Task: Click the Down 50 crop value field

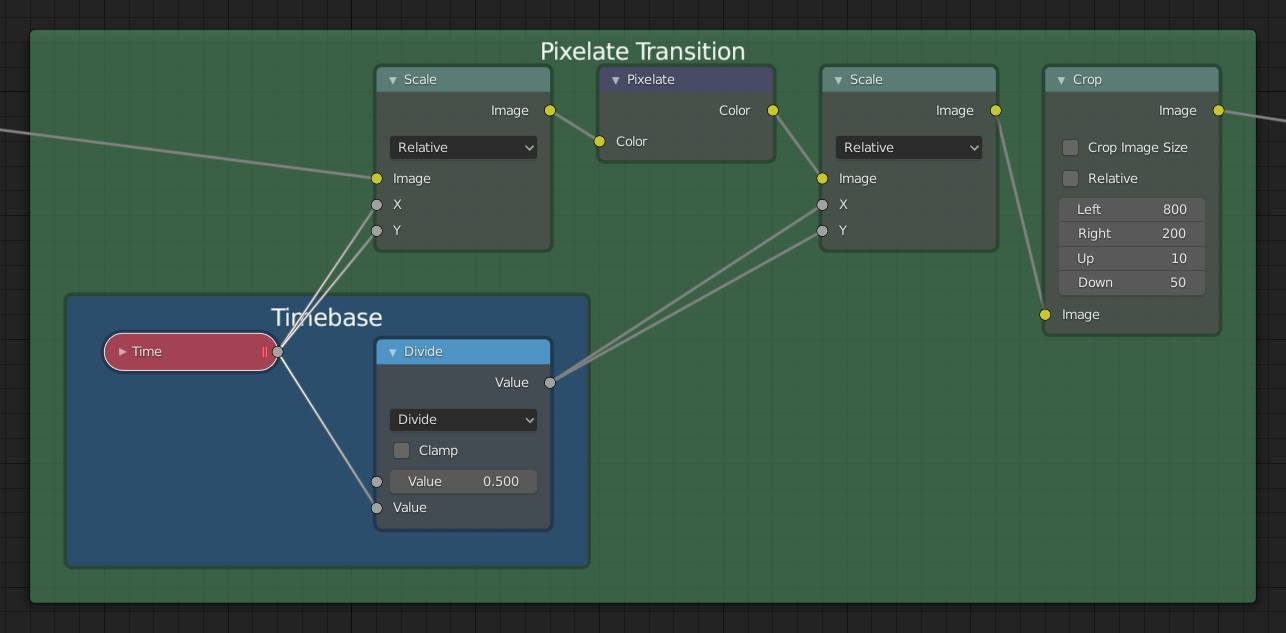Action: click(1131, 282)
